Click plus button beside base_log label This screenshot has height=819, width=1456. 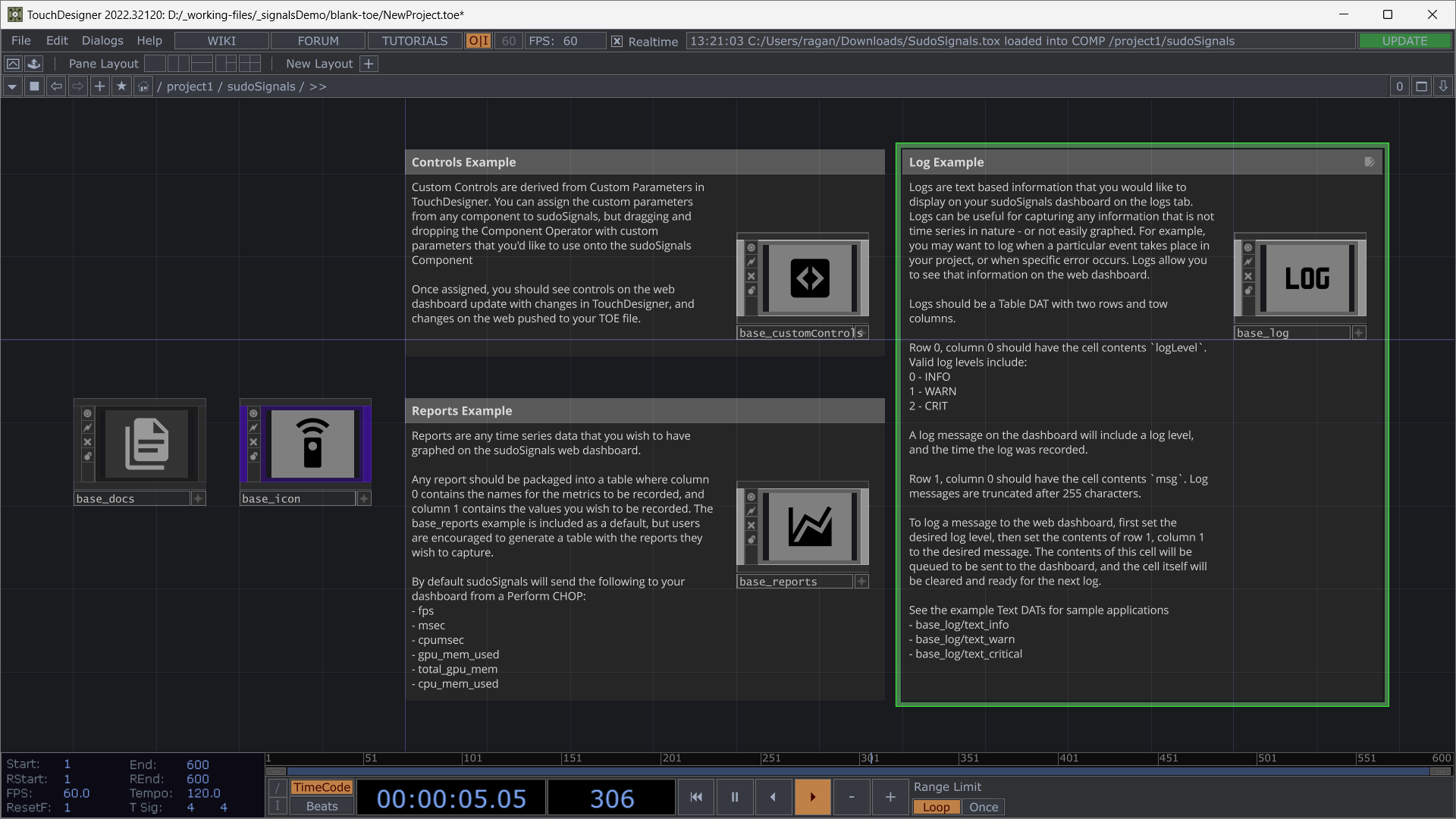(x=1359, y=332)
